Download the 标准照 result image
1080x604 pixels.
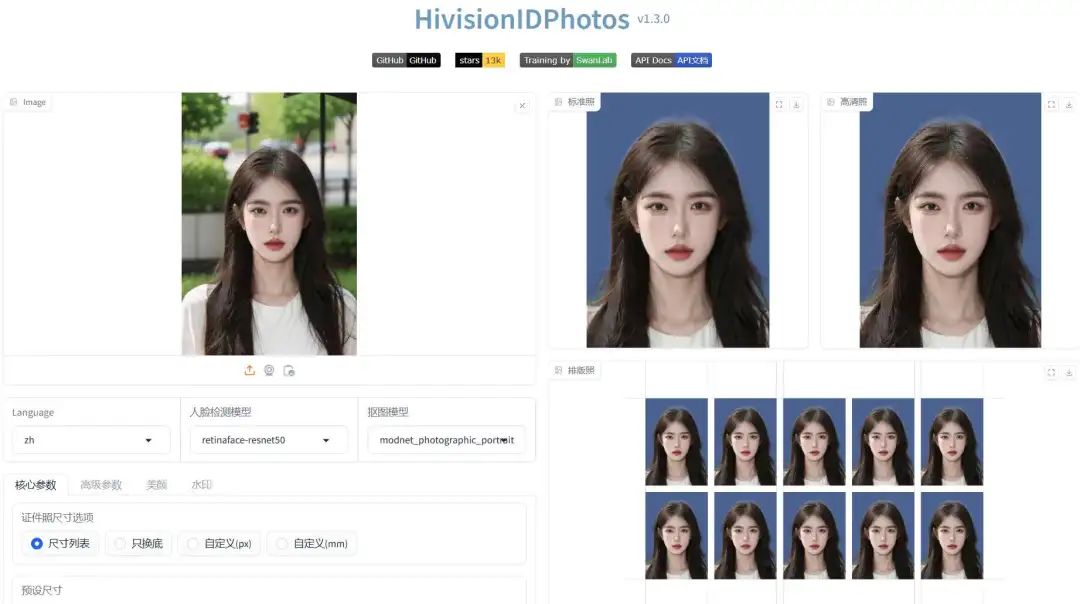click(796, 105)
